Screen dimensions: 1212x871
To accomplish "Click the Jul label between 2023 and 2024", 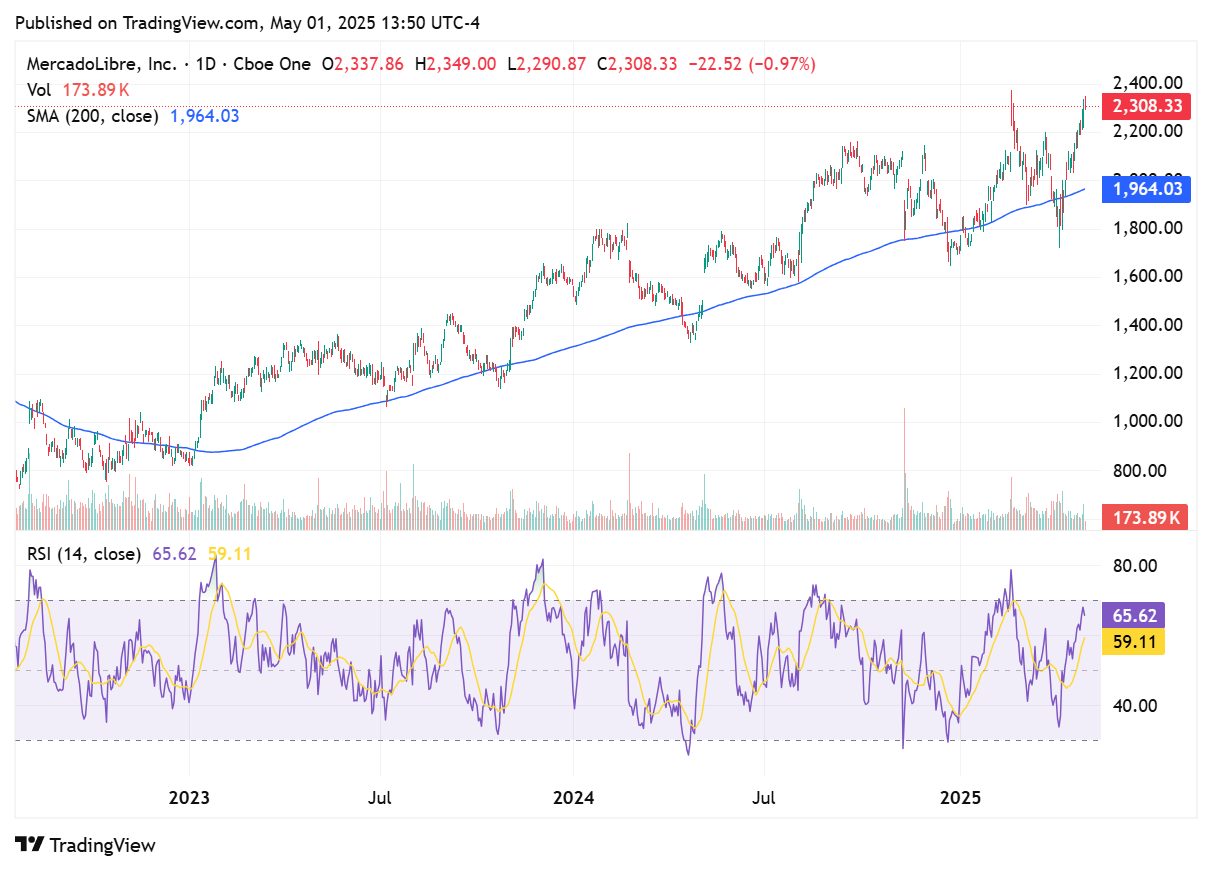I will coord(380,799).
